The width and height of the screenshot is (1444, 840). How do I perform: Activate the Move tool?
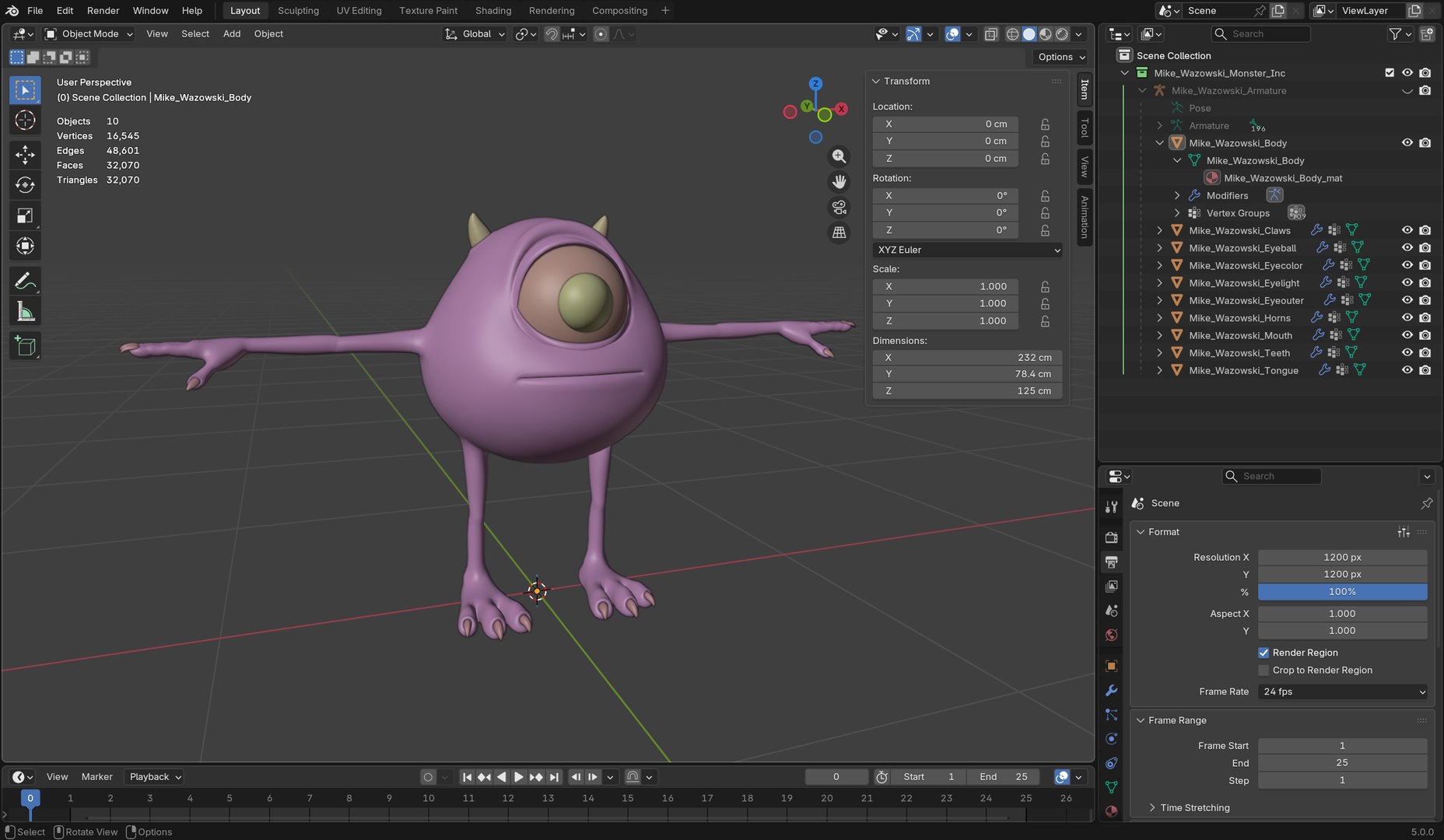(25, 154)
